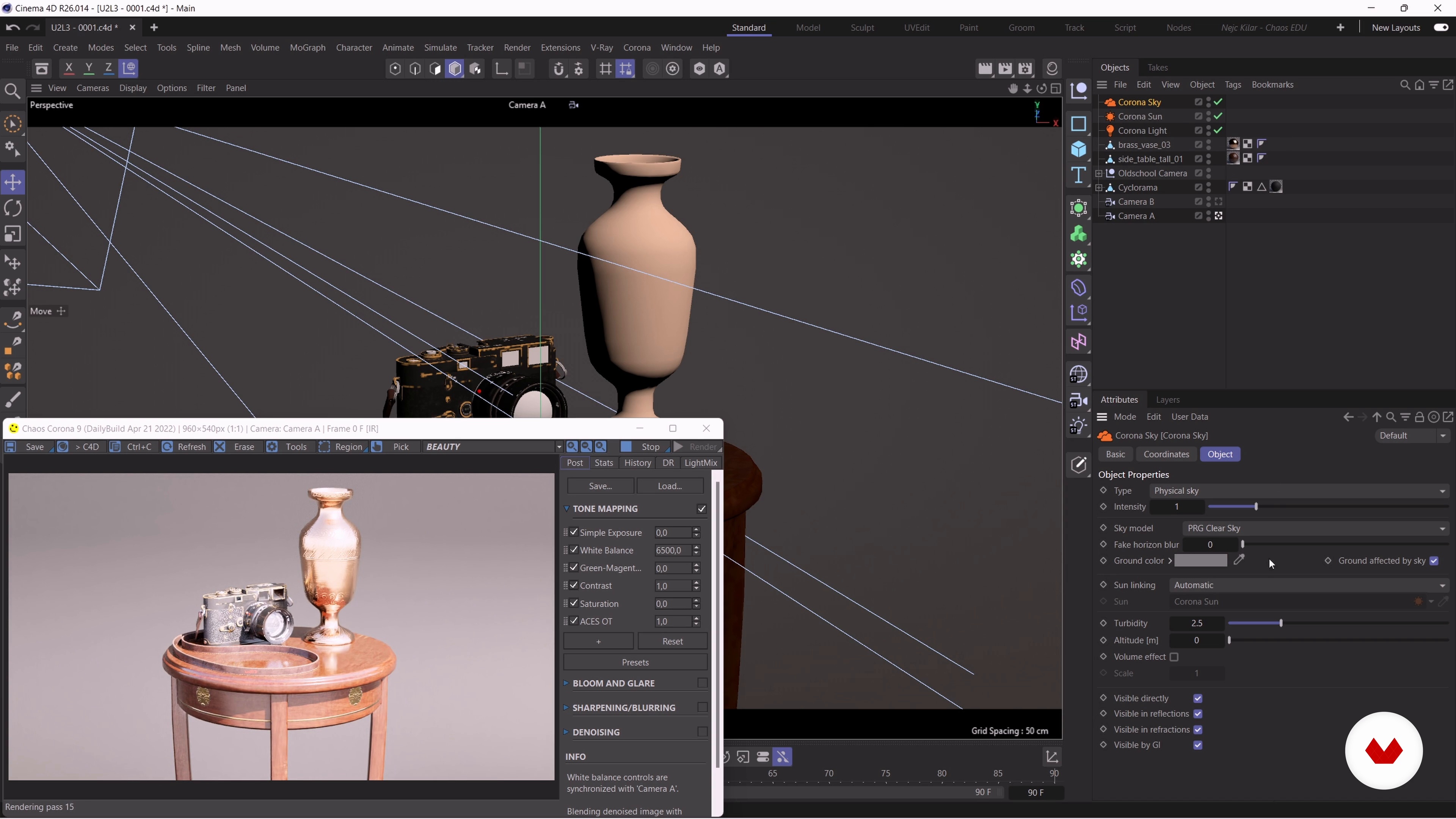
Task: Click the Enable Snap icon in top toolbar
Action: point(559,69)
